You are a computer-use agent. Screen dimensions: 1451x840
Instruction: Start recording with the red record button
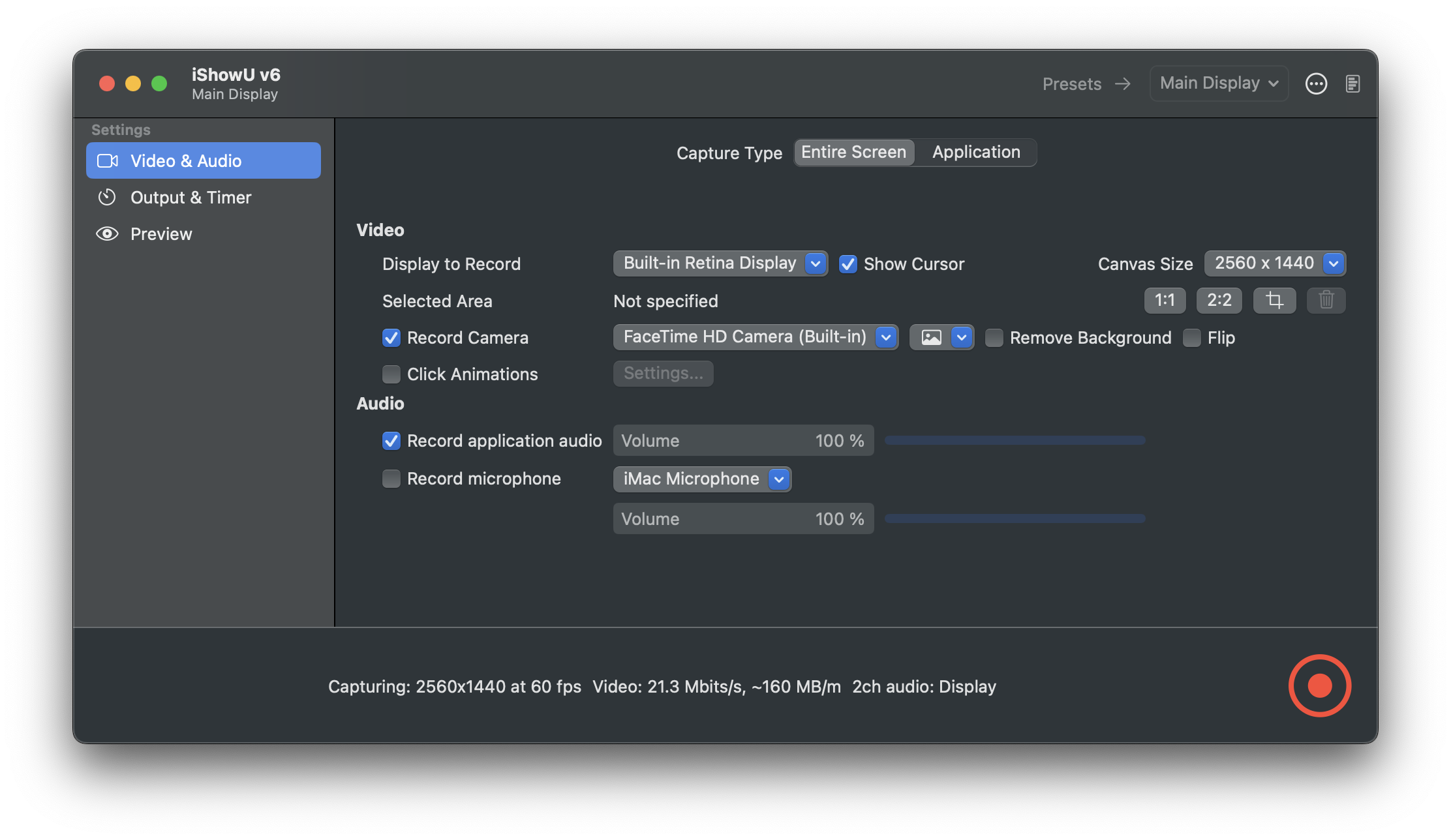(1319, 685)
